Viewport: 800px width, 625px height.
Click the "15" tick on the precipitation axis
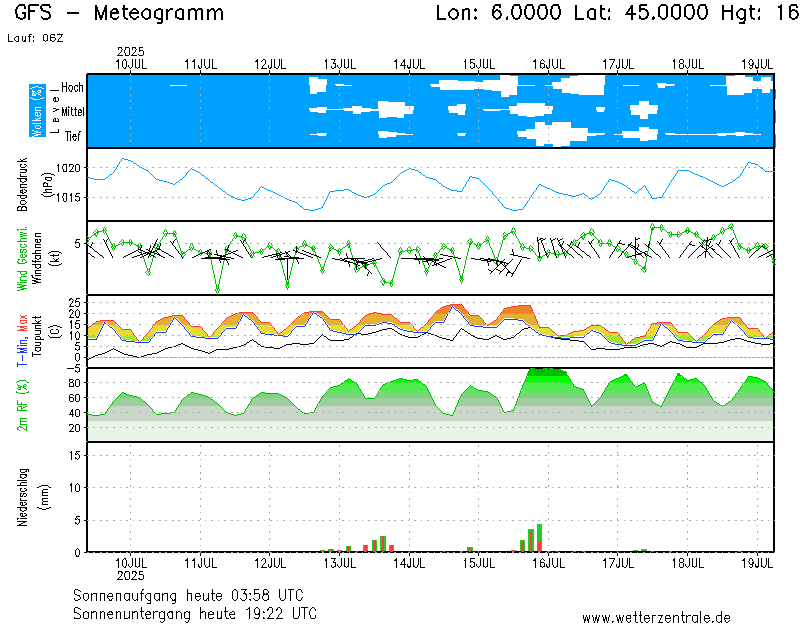click(75, 455)
